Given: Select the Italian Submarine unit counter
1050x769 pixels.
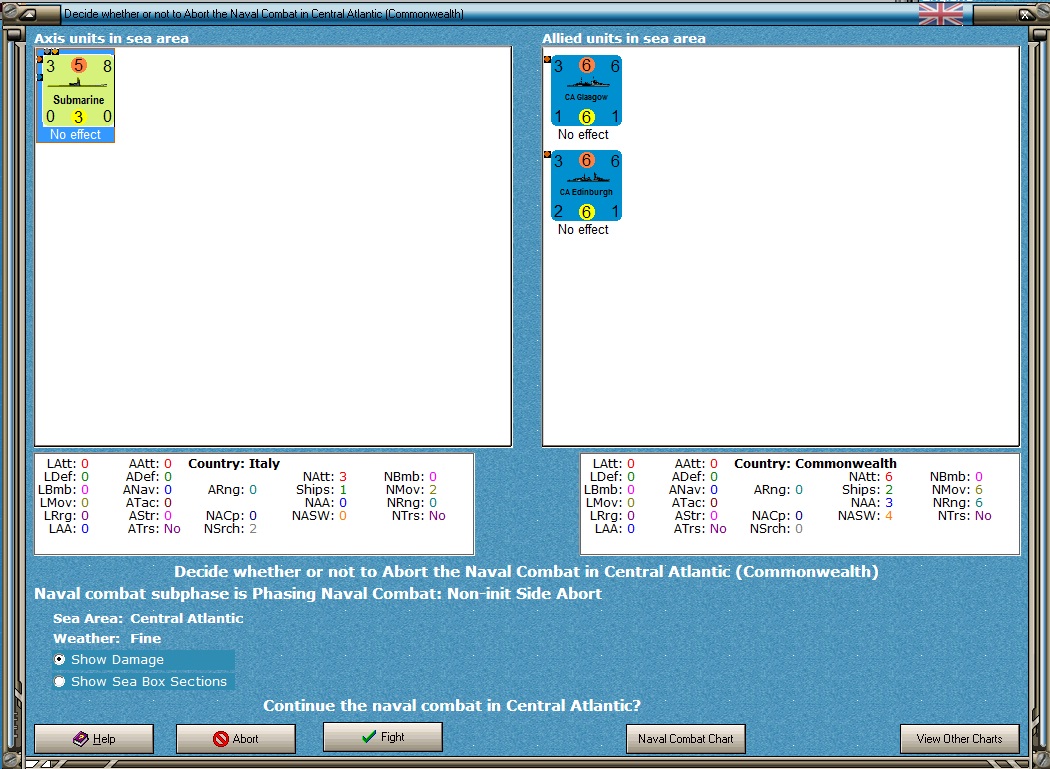Looking at the screenshot, I should pyautogui.click(x=78, y=91).
